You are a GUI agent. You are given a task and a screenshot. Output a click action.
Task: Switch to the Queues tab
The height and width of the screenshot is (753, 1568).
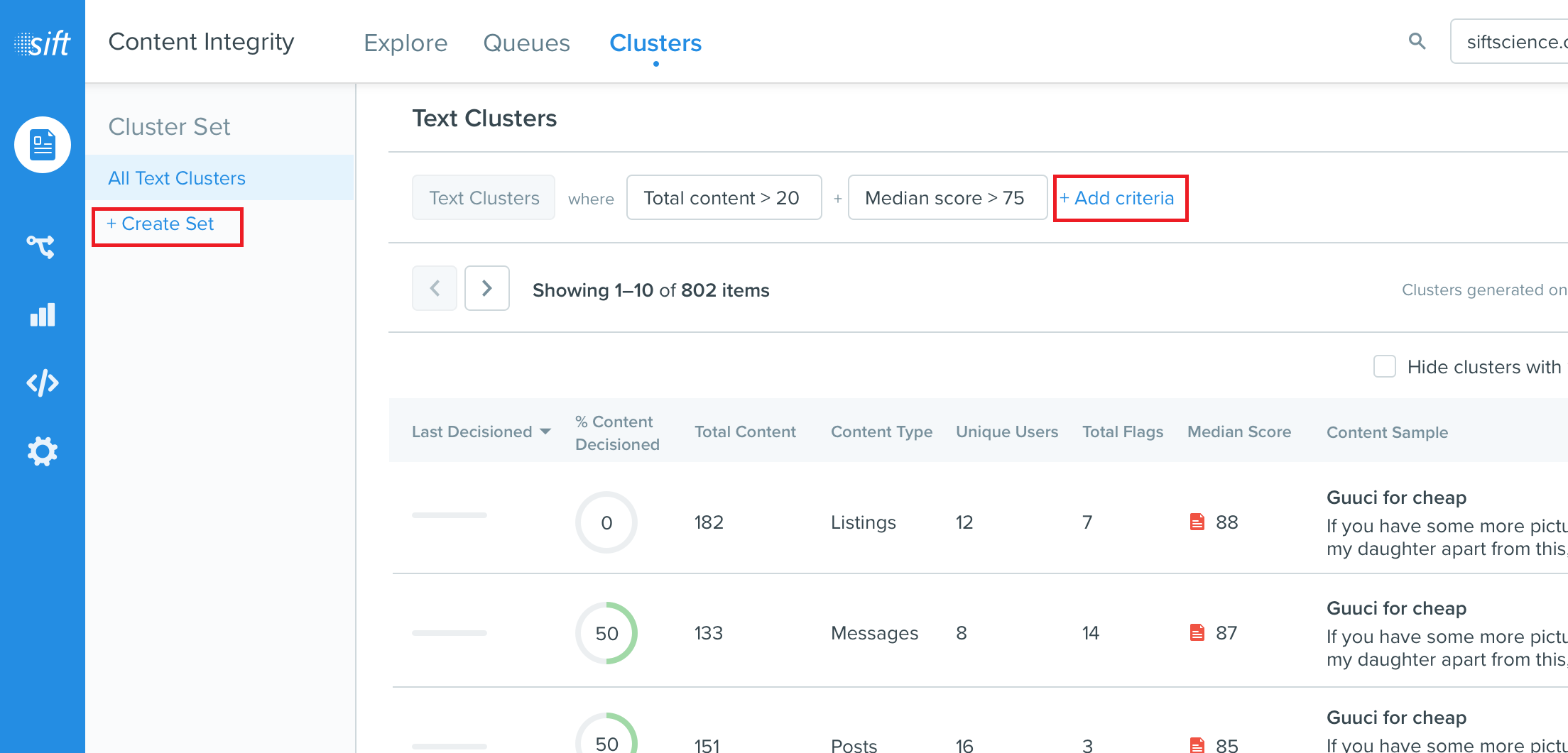tap(526, 43)
